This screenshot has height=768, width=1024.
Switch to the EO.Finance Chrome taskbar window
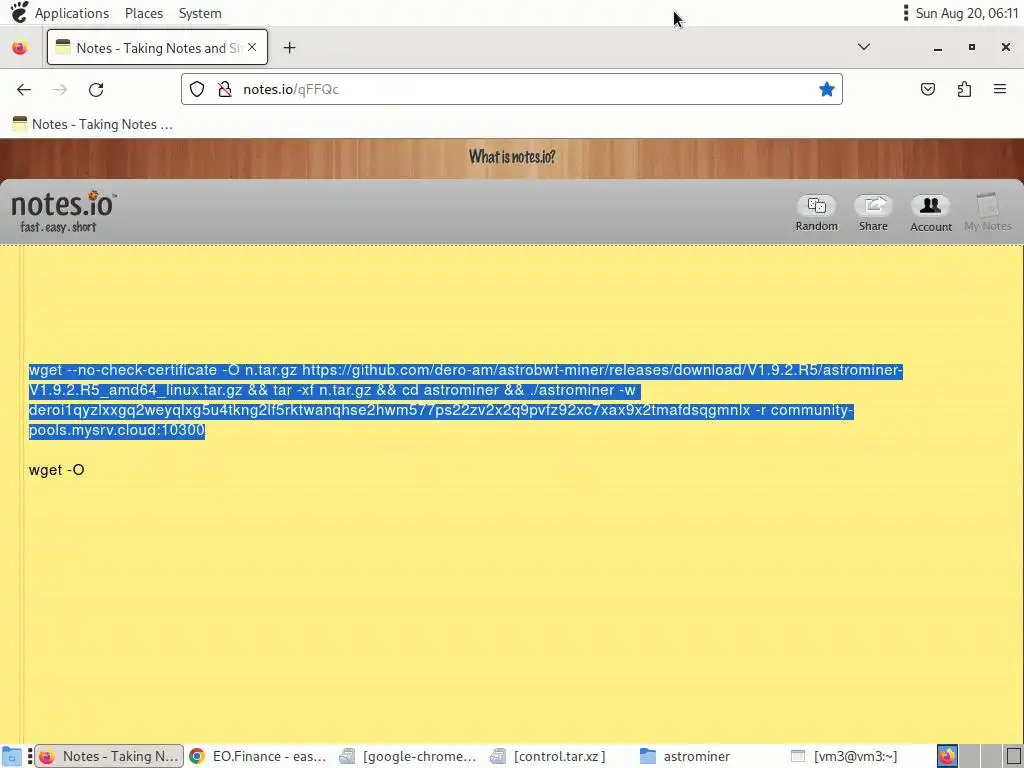tap(257, 756)
